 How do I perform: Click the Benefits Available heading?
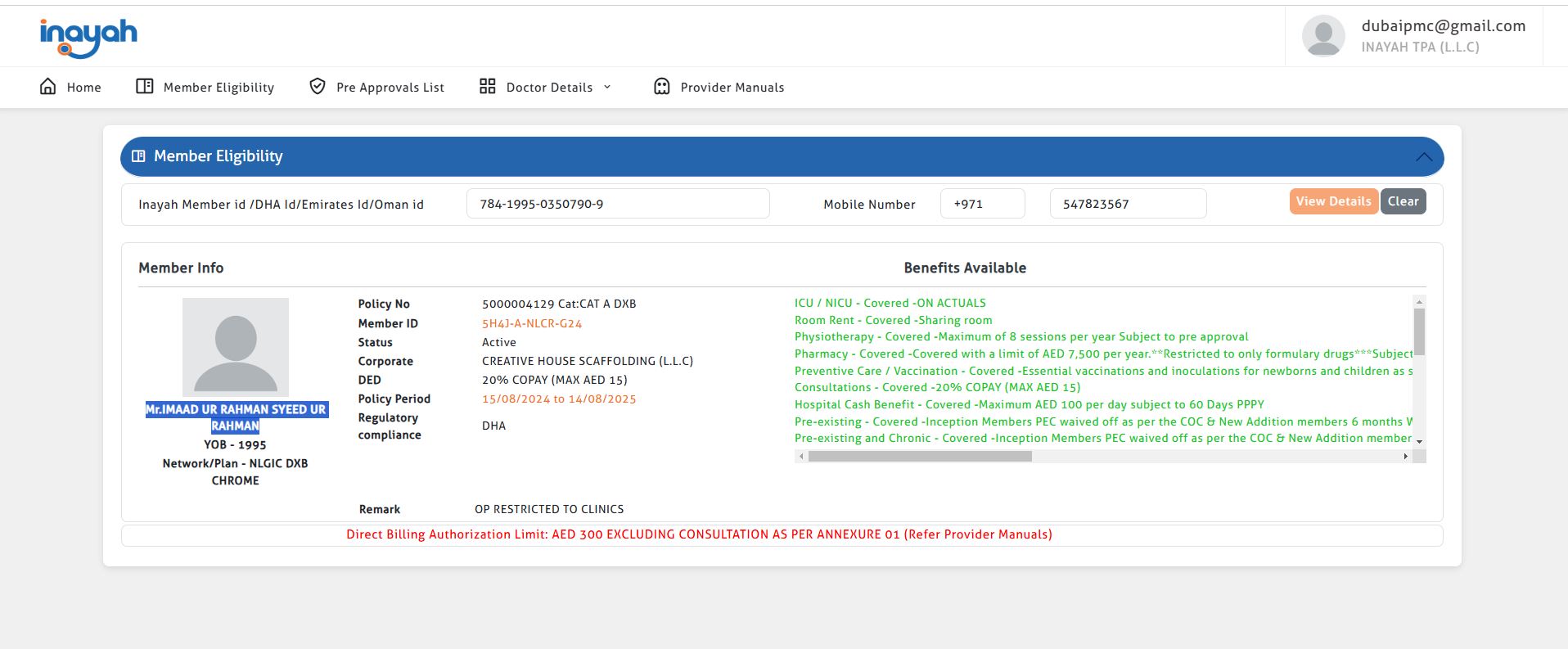(965, 268)
